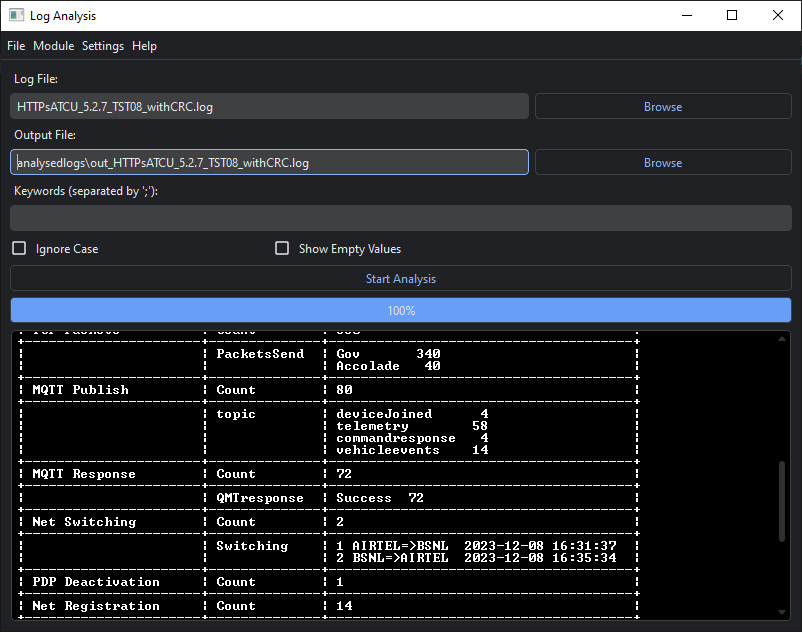The image size is (802, 632).
Task: Maximize the Log Analysis window
Action: click(732, 15)
